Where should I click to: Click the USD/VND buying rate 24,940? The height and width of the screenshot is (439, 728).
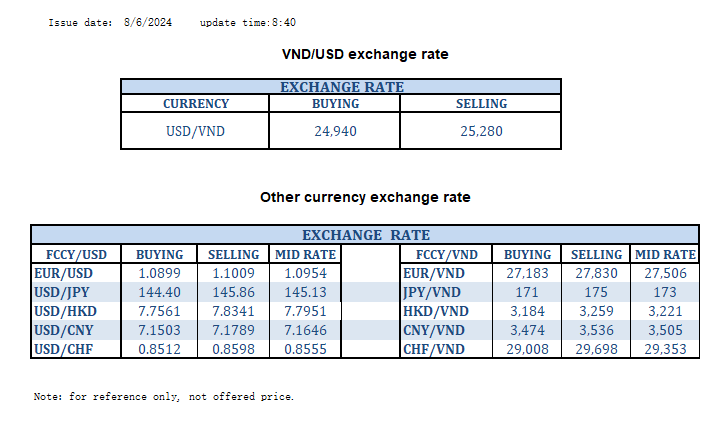[336, 130]
